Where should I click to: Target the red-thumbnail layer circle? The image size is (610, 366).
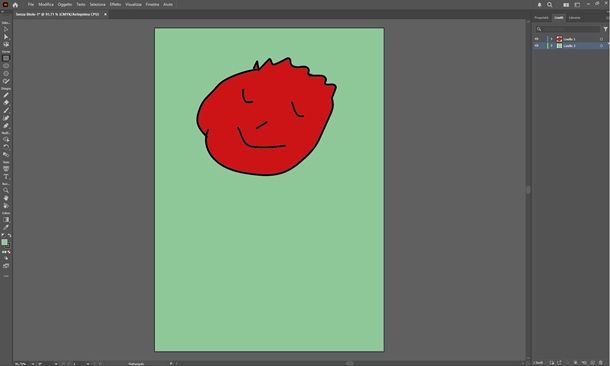pos(601,39)
